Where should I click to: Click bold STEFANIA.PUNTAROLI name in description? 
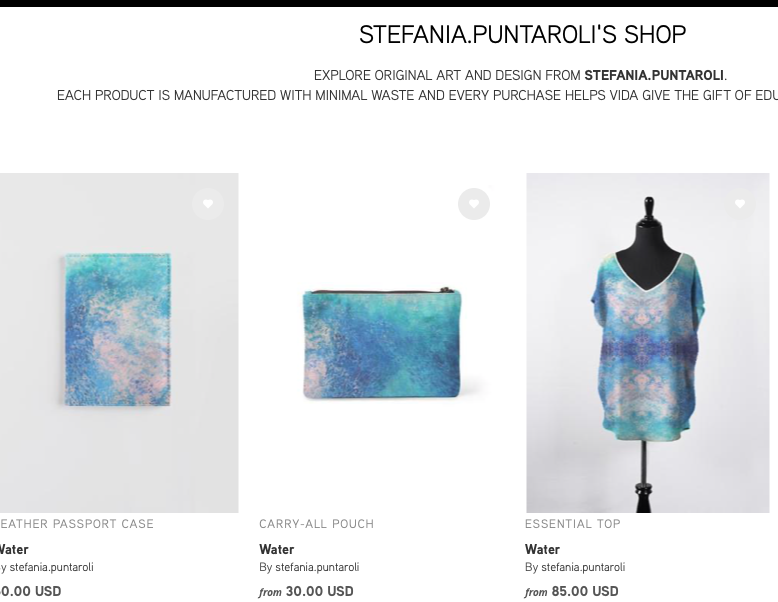[654, 75]
